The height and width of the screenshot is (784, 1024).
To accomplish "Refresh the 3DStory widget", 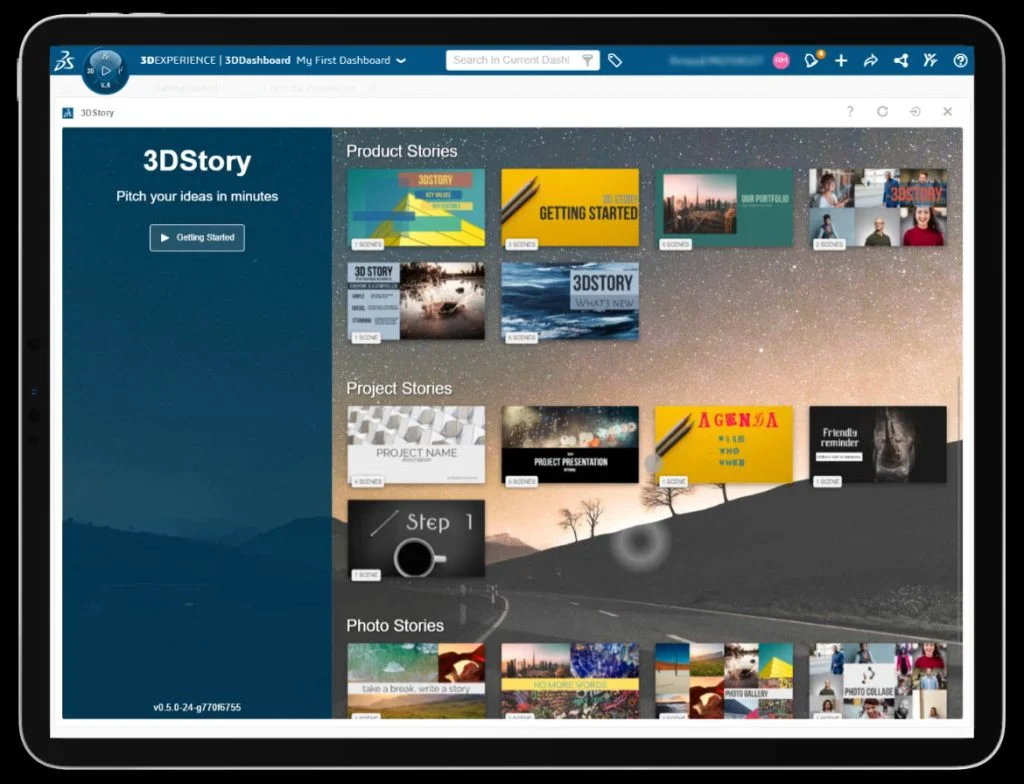I will (882, 112).
